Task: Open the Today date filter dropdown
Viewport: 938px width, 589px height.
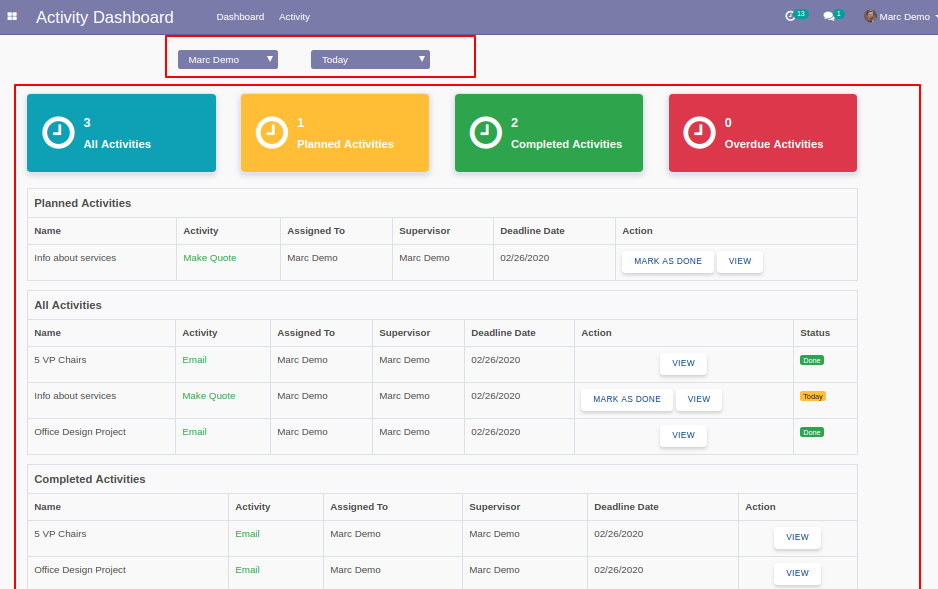Action: [x=370, y=59]
